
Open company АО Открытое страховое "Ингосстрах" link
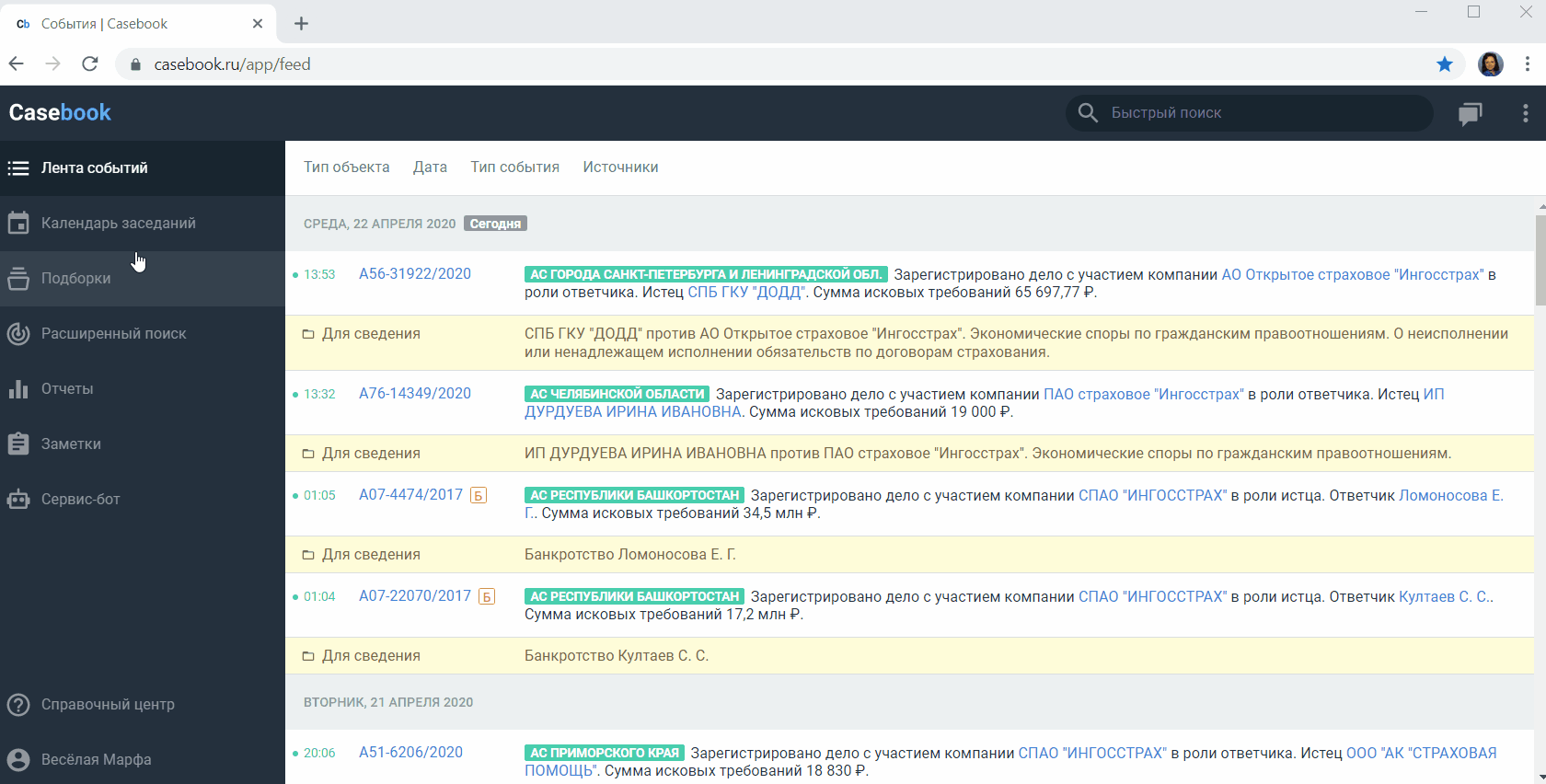tap(1353, 274)
